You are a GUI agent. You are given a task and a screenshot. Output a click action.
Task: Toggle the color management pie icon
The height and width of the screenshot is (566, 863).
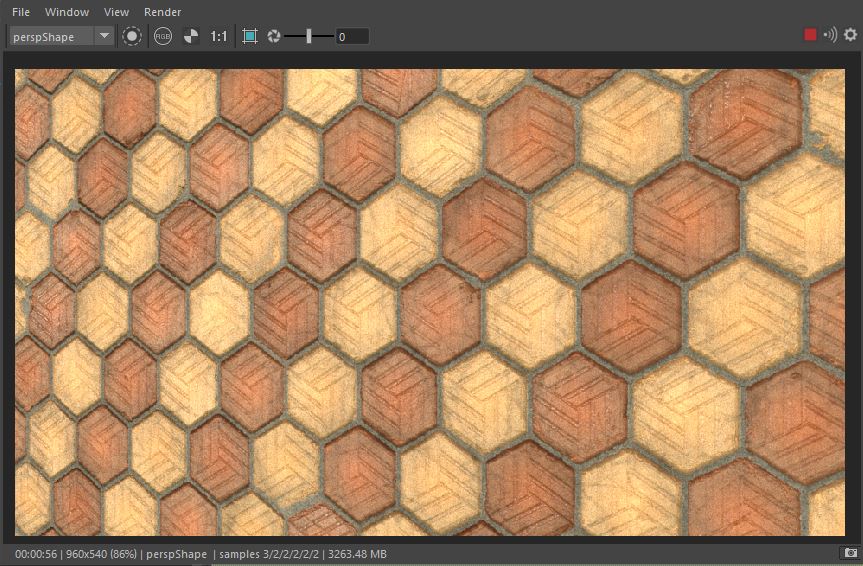point(190,36)
